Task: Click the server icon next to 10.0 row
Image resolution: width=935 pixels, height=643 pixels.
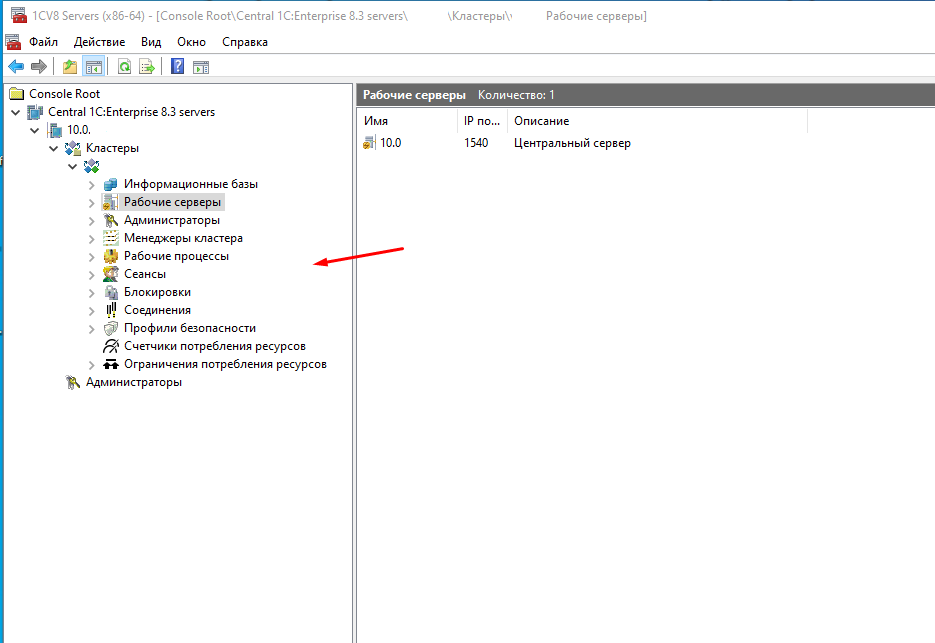Action: pyautogui.click(x=369, y=143)
